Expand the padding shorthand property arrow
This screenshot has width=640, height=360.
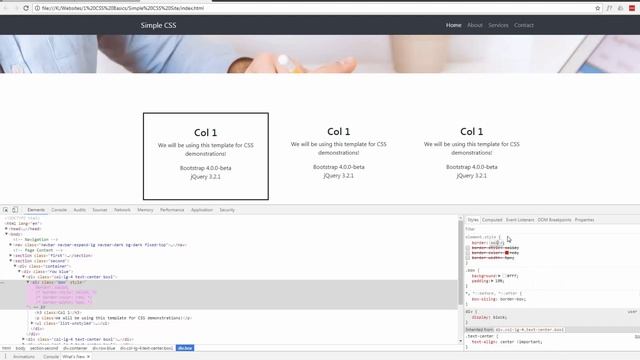(493, 281)
